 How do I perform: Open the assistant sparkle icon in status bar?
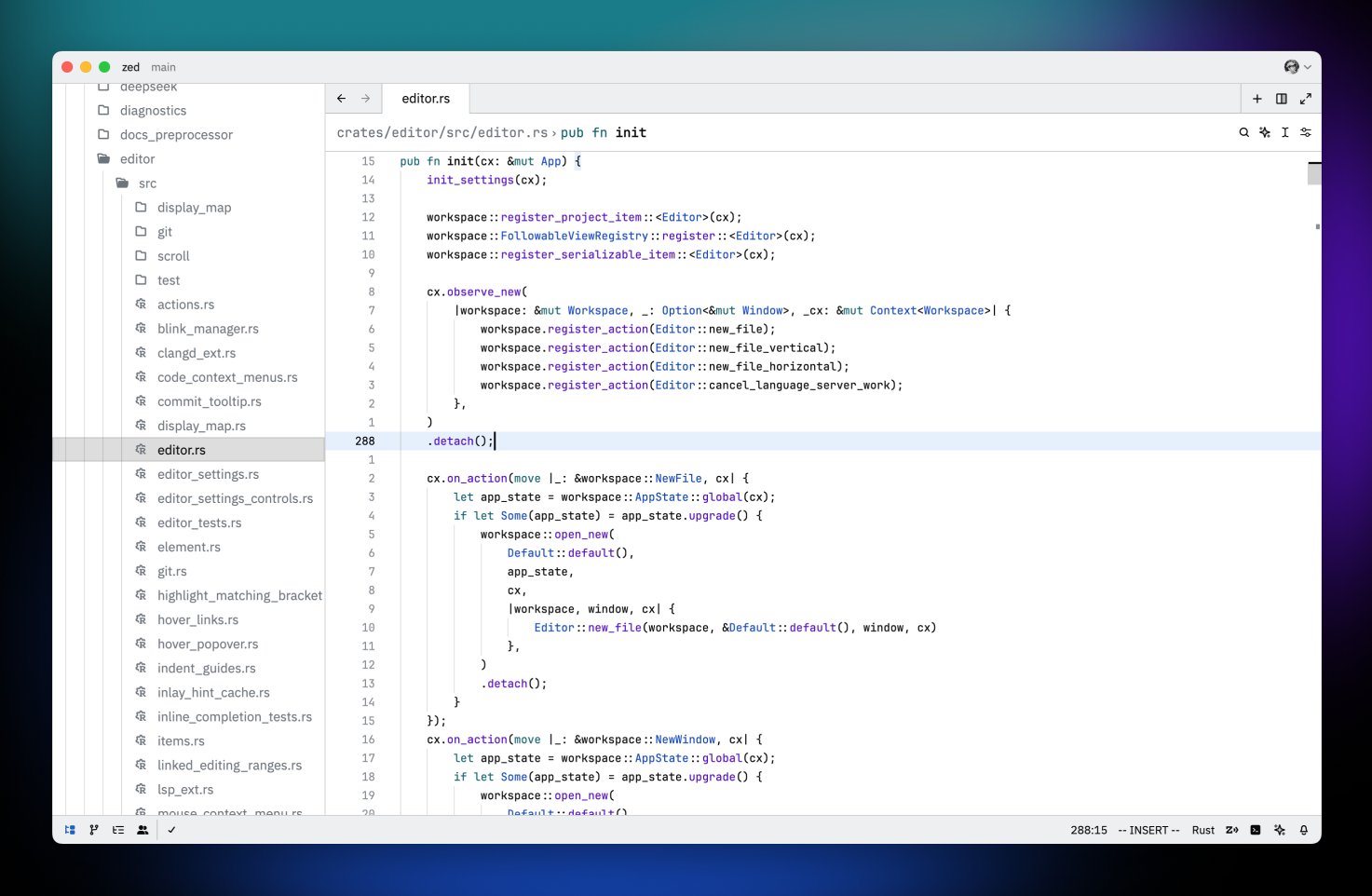1280,830
